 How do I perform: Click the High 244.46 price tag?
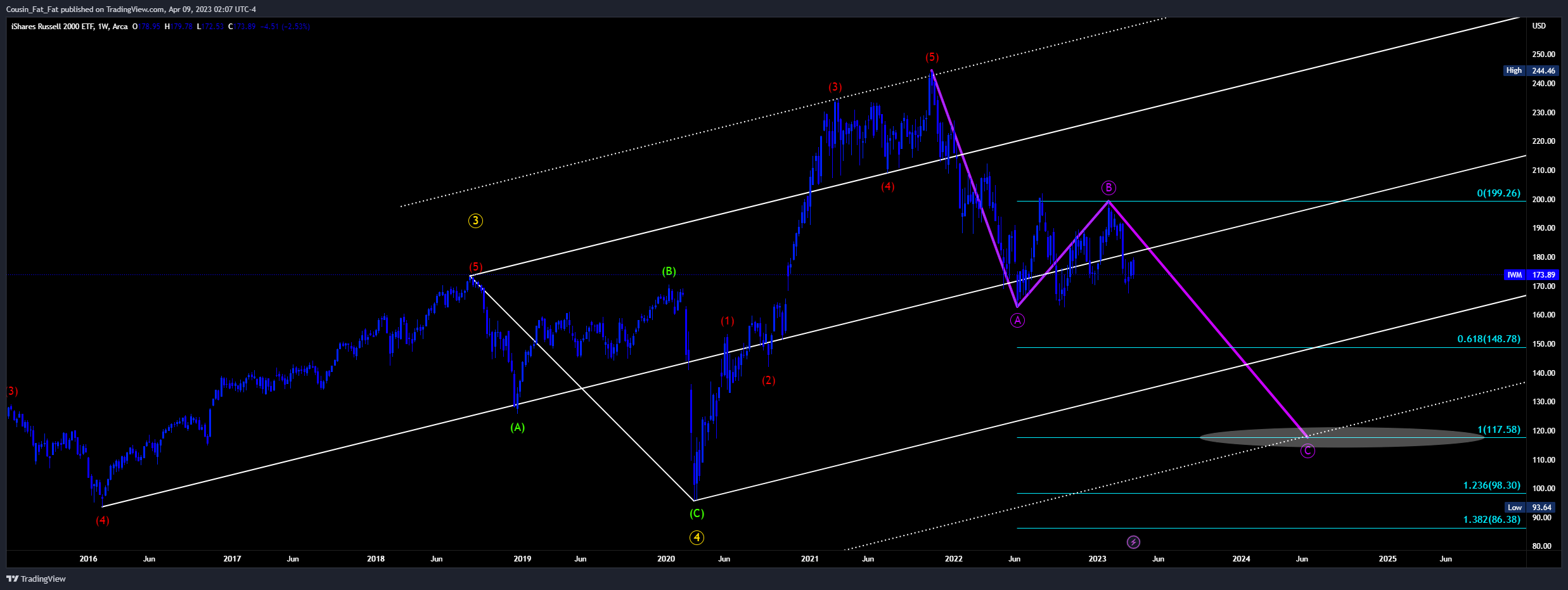(1529, 70)
